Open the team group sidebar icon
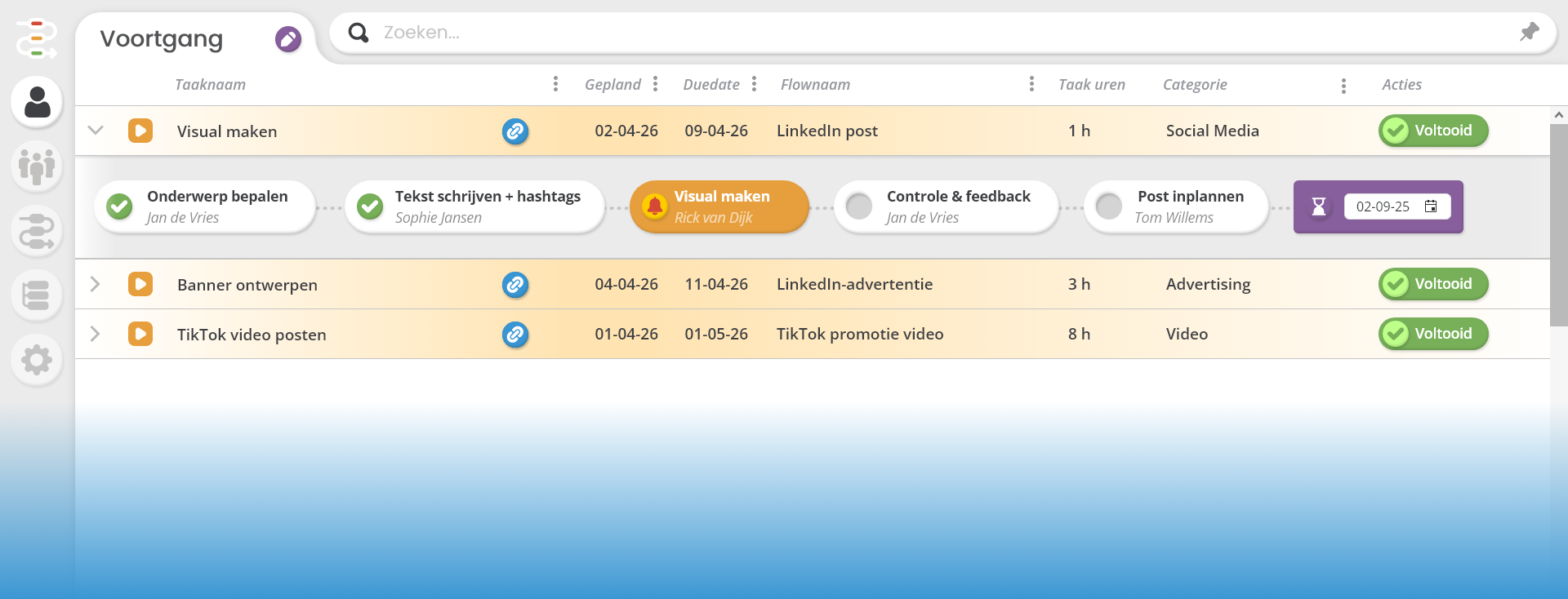 click(37, 166)
